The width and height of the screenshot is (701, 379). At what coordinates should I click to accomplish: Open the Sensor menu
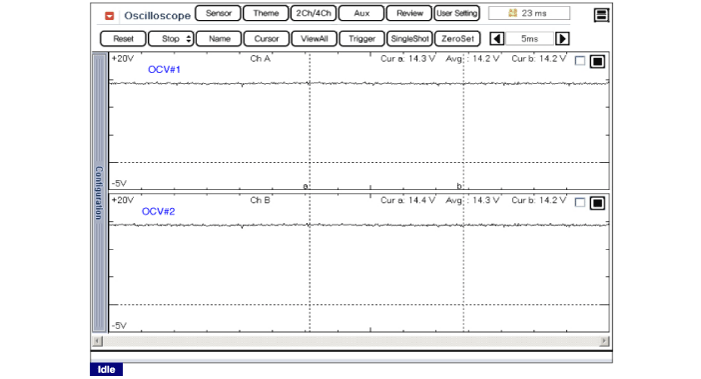[x=218, y=13]
